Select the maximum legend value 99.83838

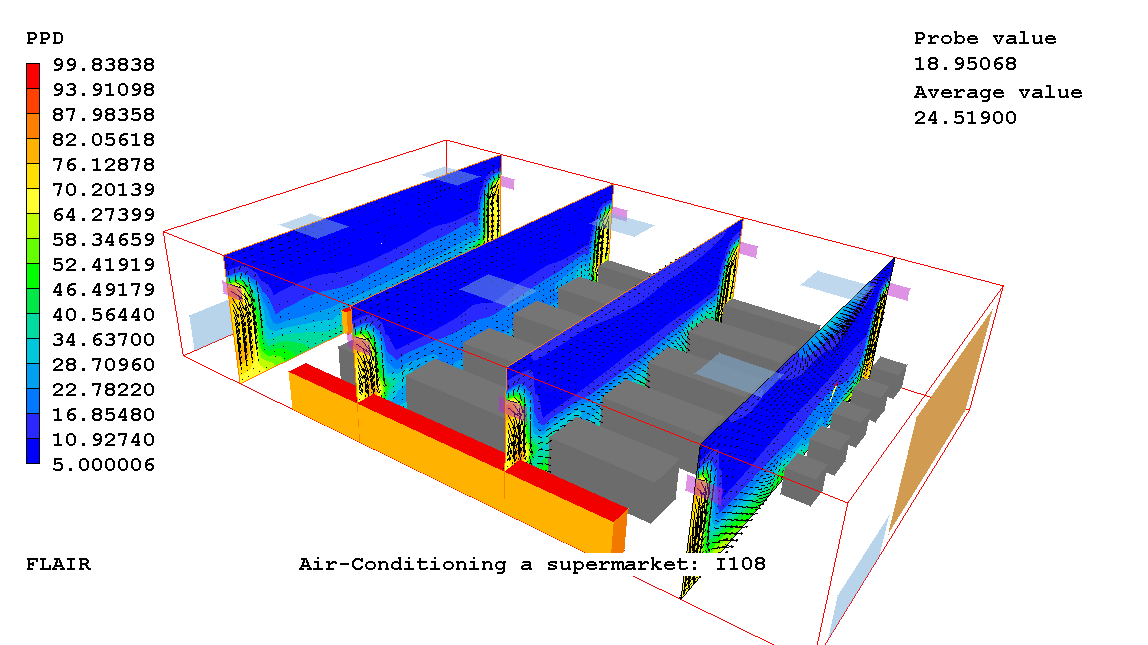point(104,65)
